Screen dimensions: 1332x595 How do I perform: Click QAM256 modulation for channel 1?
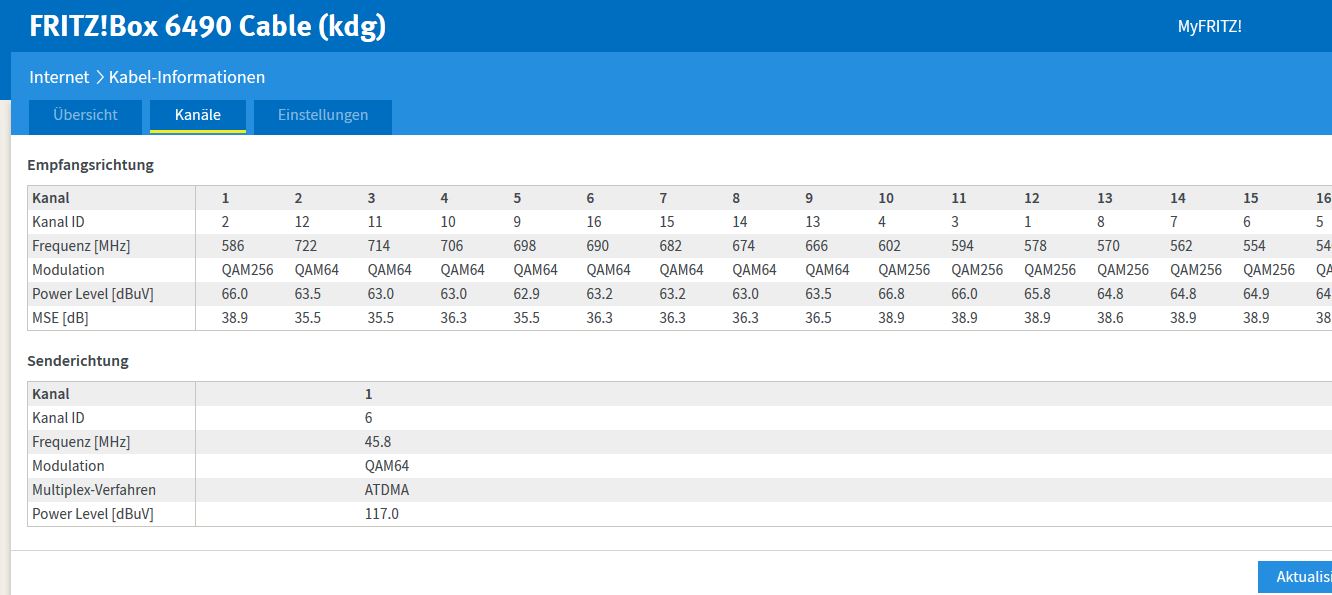248,270
